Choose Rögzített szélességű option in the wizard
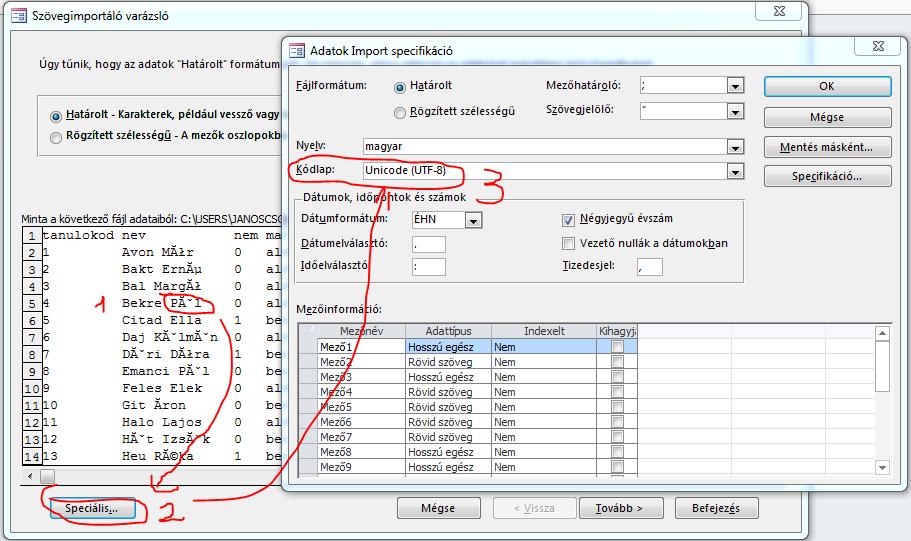 coord(56,138)
